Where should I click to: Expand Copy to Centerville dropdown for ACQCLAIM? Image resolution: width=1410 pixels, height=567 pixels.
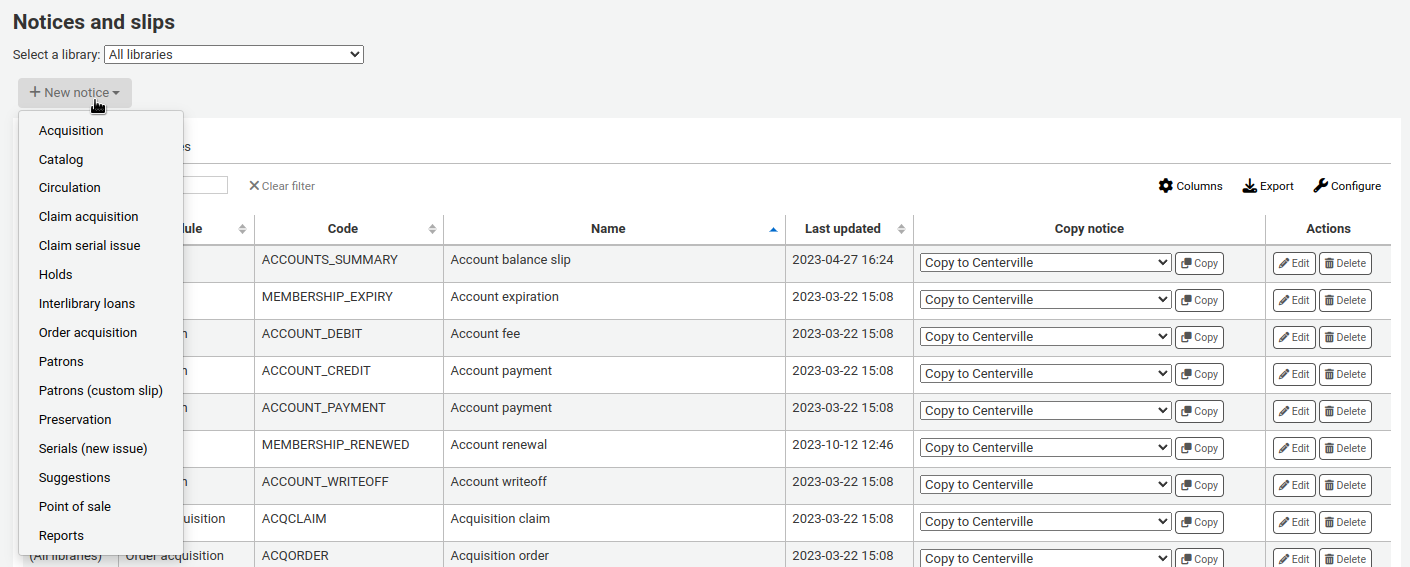(x=1044, y=522)
